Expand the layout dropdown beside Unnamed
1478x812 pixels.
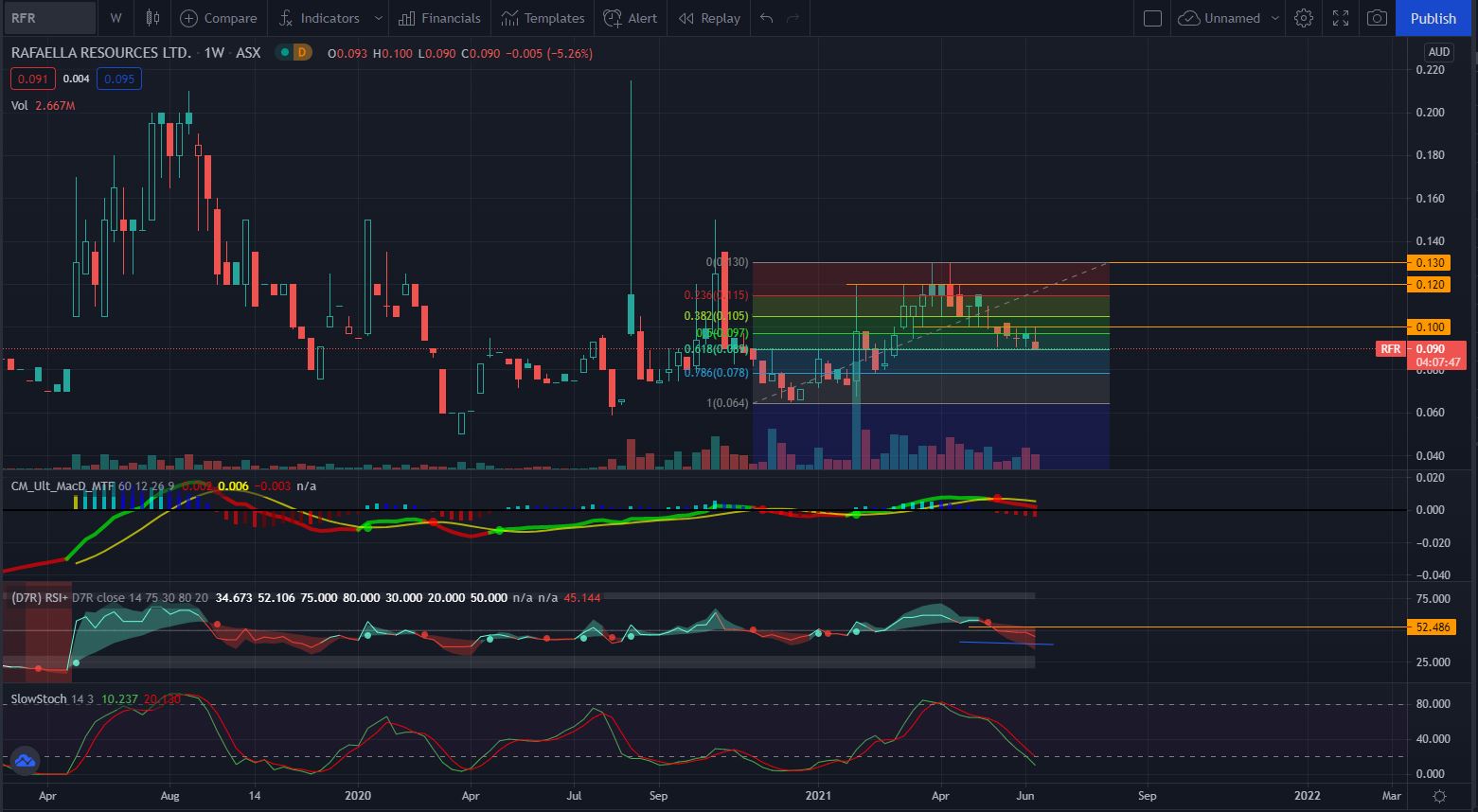pyautogui.click(x=1274, y=18)
